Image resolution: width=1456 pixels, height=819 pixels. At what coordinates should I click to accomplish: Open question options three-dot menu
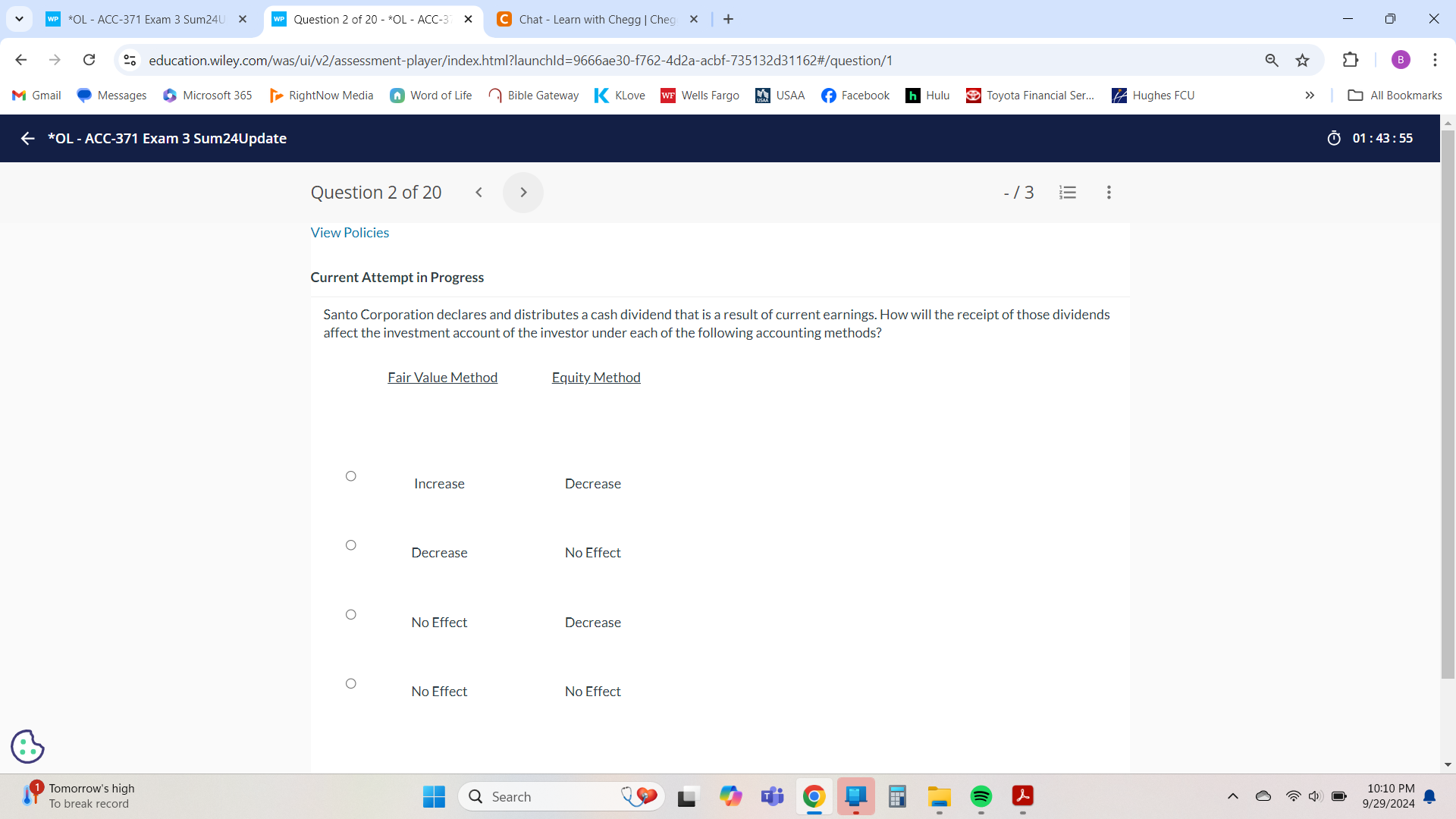coord(1109,193)
